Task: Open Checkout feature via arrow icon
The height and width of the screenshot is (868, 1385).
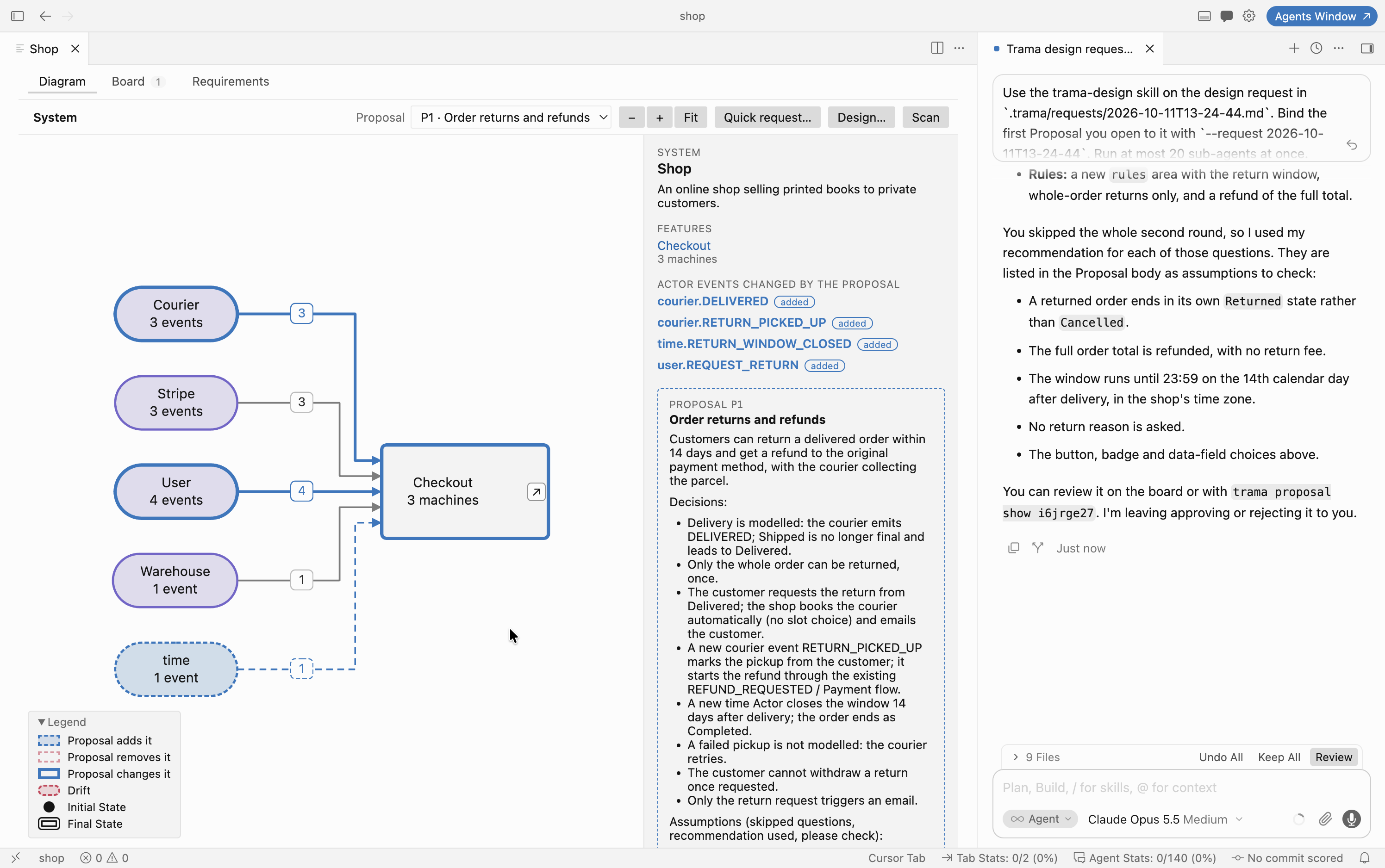Action: click(x=536, y=492)
